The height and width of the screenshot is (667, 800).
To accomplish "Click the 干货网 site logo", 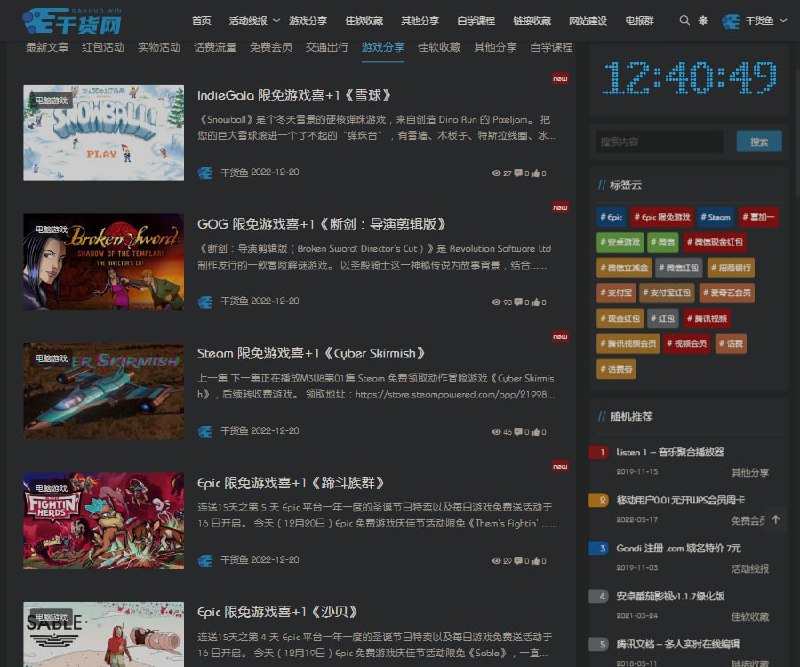I will (72, 20).
